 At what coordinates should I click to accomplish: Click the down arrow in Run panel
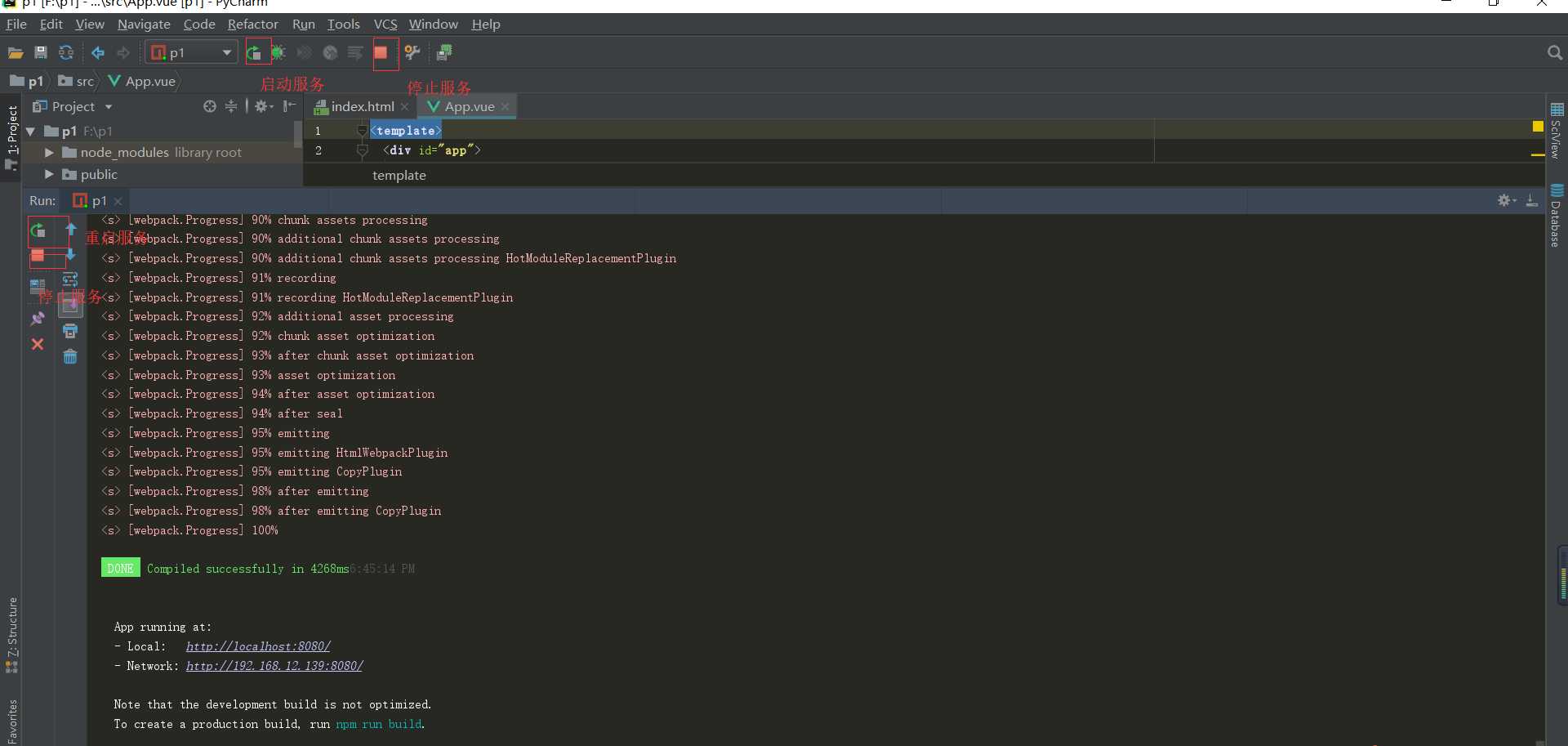click(71, 255)
